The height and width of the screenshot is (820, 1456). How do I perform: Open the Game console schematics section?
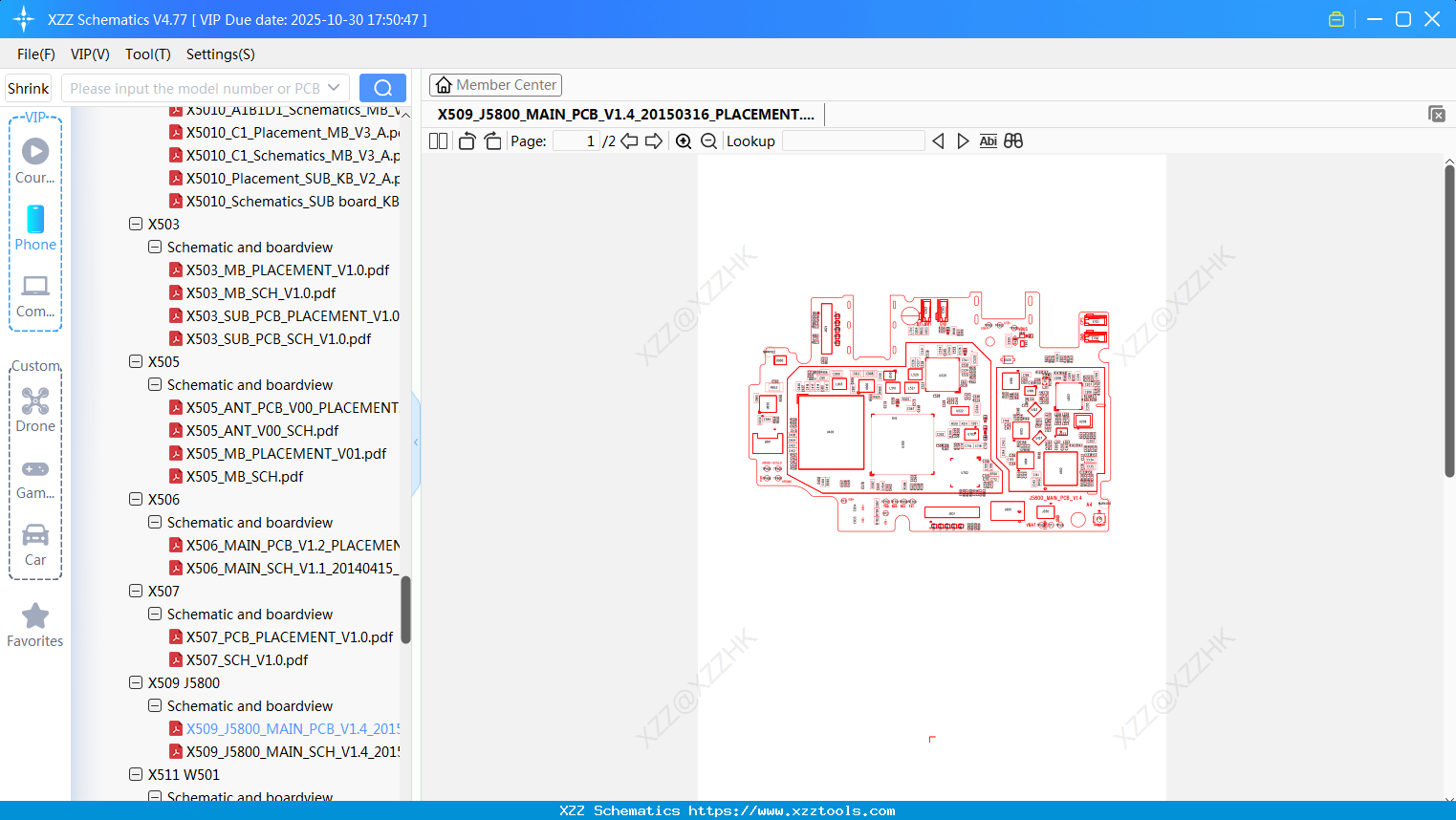[35, 476]
